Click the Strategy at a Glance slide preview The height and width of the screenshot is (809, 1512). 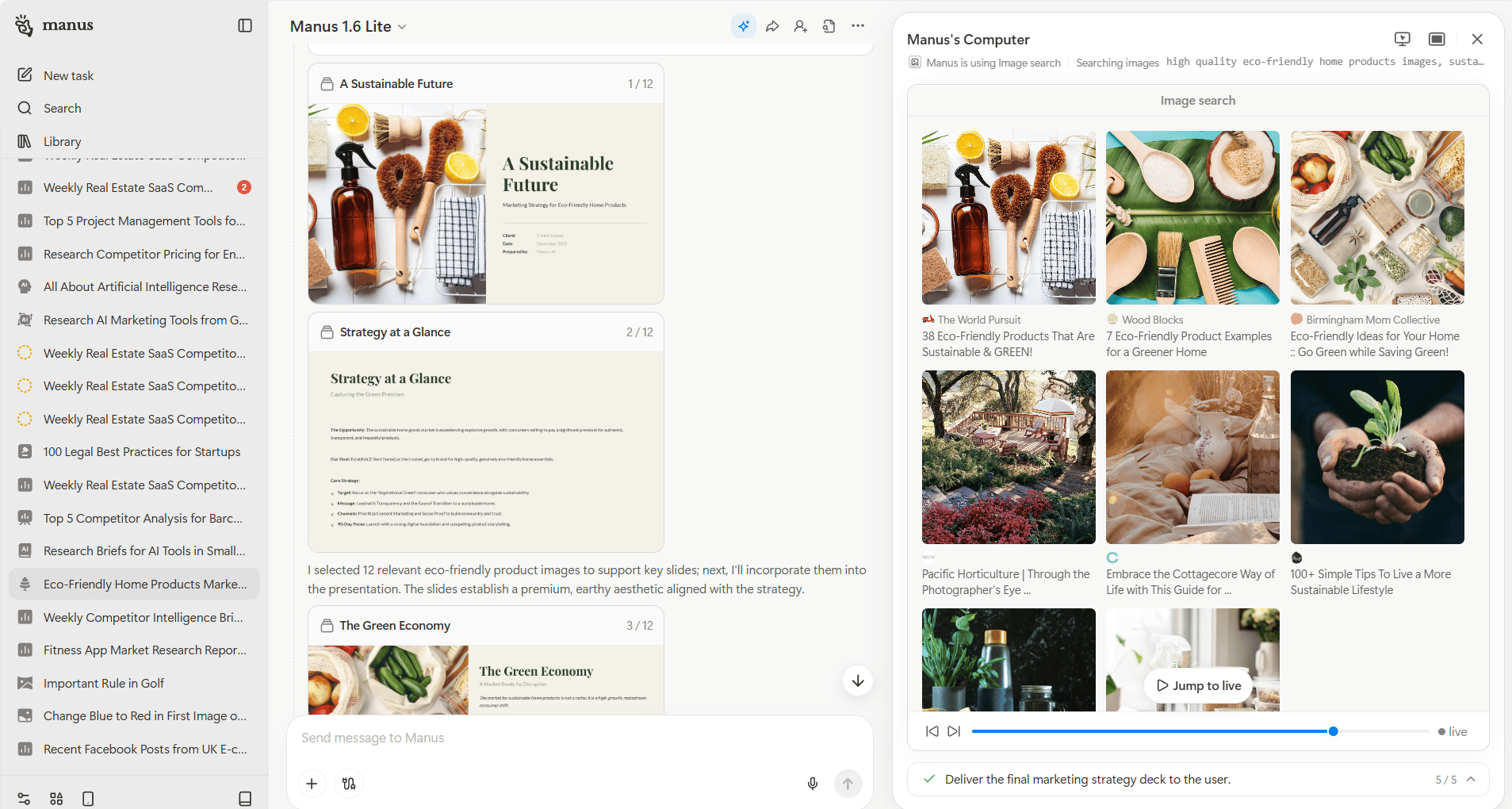pos(485,452)
